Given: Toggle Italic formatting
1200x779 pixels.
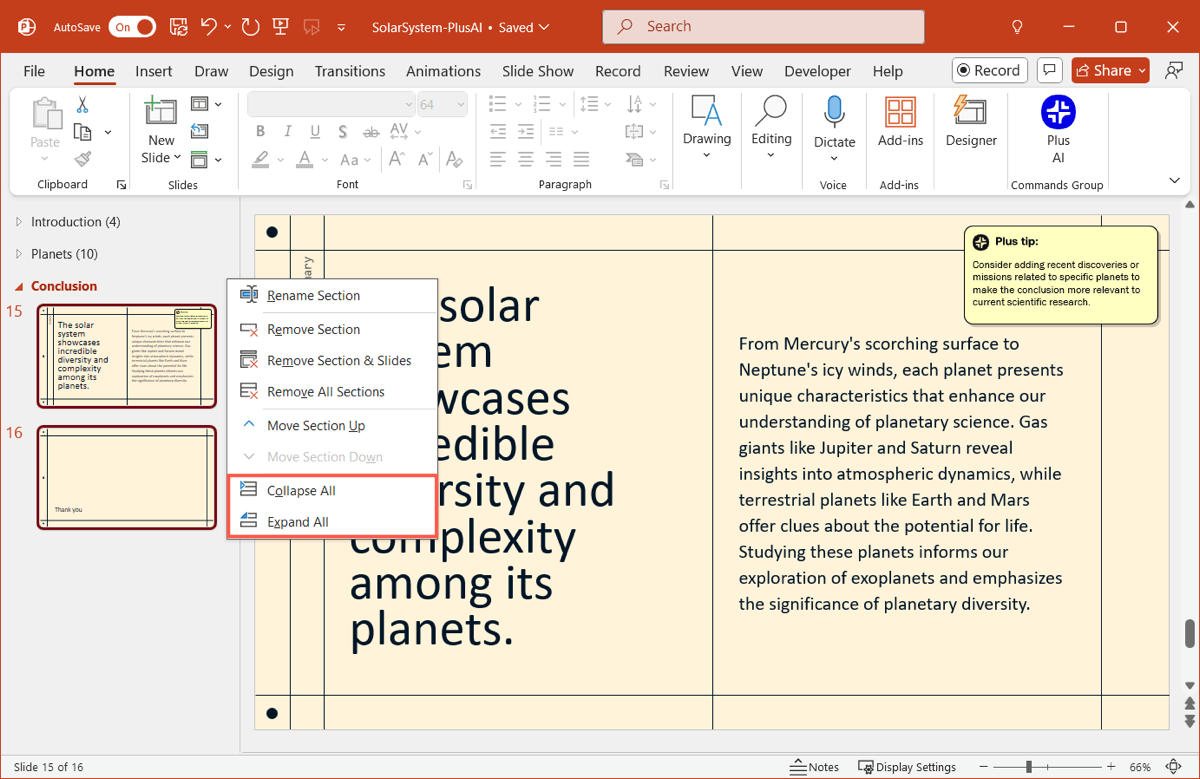Looking at the screenshot, I should point(288,132).
